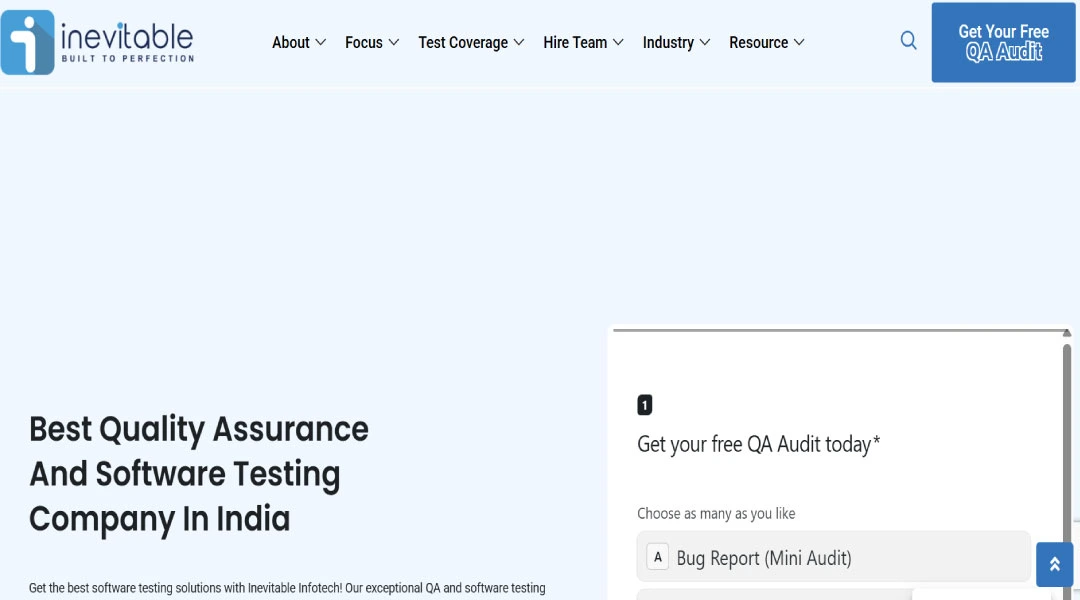Screen dimensions: 1080x600
Task: Click the Get Your Free QA Audit button
Action: click(1003, 42)
